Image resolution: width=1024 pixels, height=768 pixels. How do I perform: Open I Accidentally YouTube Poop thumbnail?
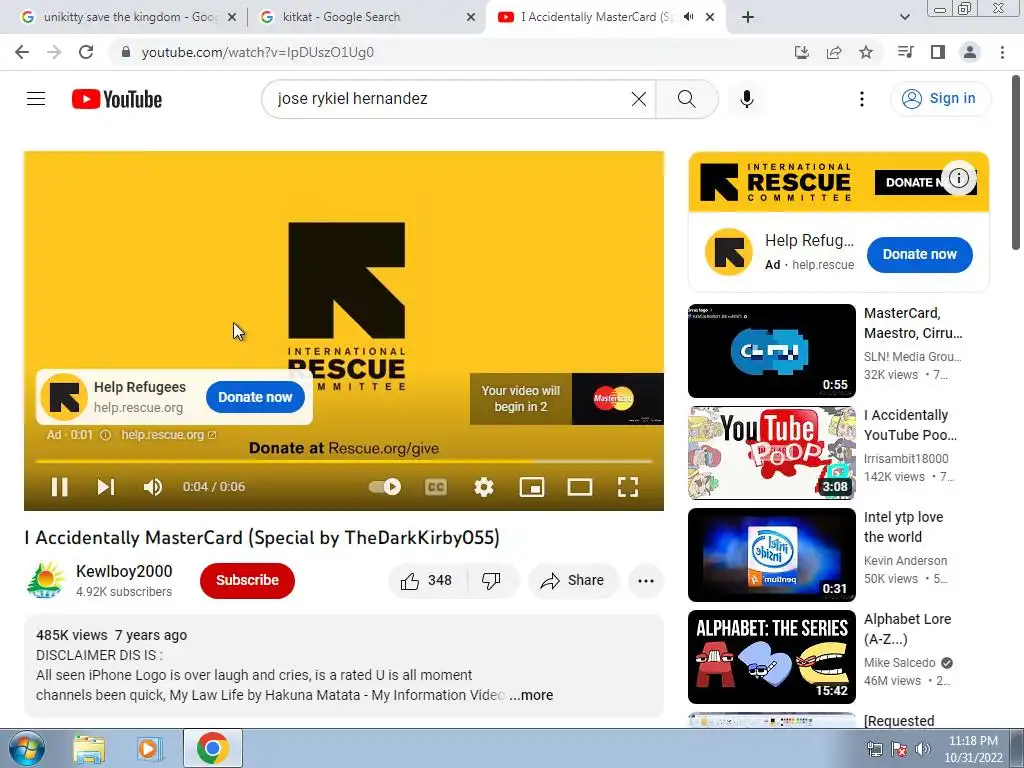pyautogui.click(x=771, y=453)
